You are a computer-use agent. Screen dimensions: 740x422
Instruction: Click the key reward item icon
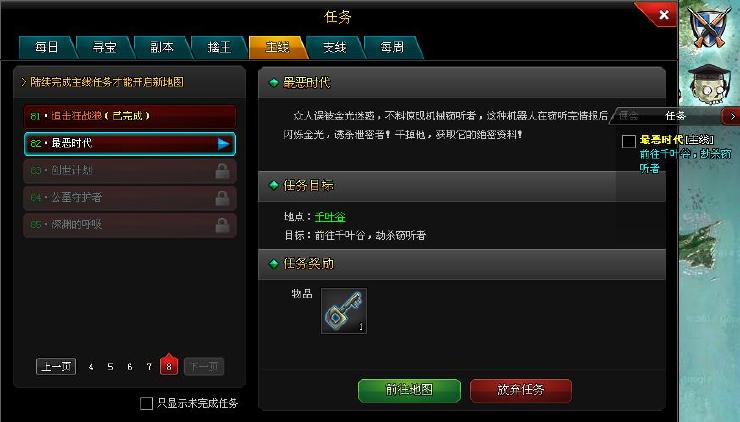pos(344,311)
